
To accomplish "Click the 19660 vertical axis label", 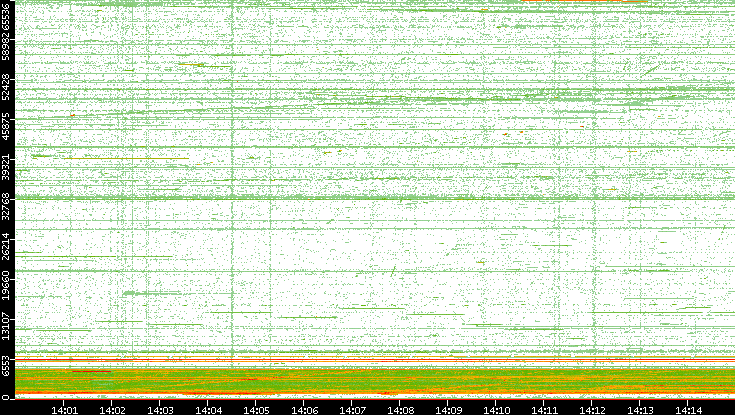I will point(7,285).
